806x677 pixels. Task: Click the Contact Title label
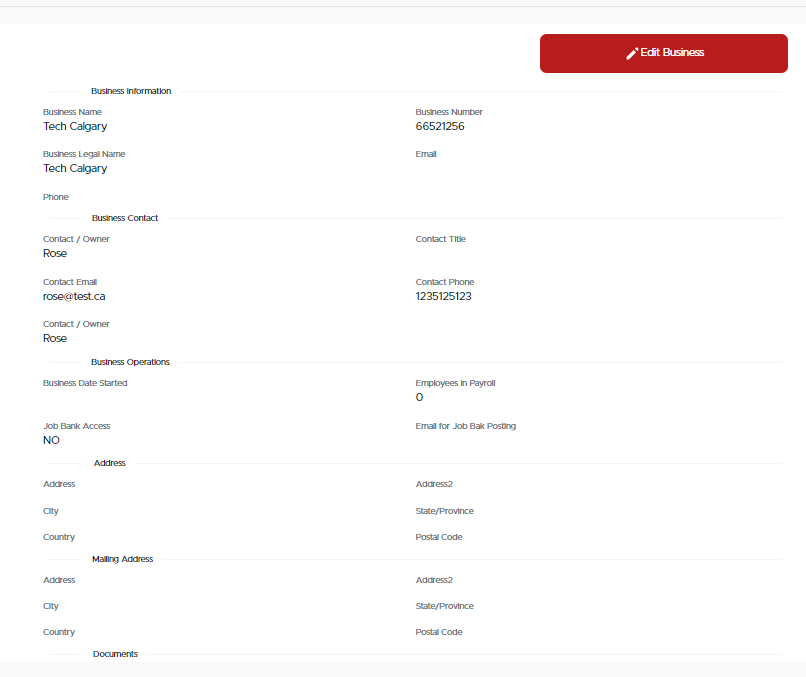tap(441, 239)
